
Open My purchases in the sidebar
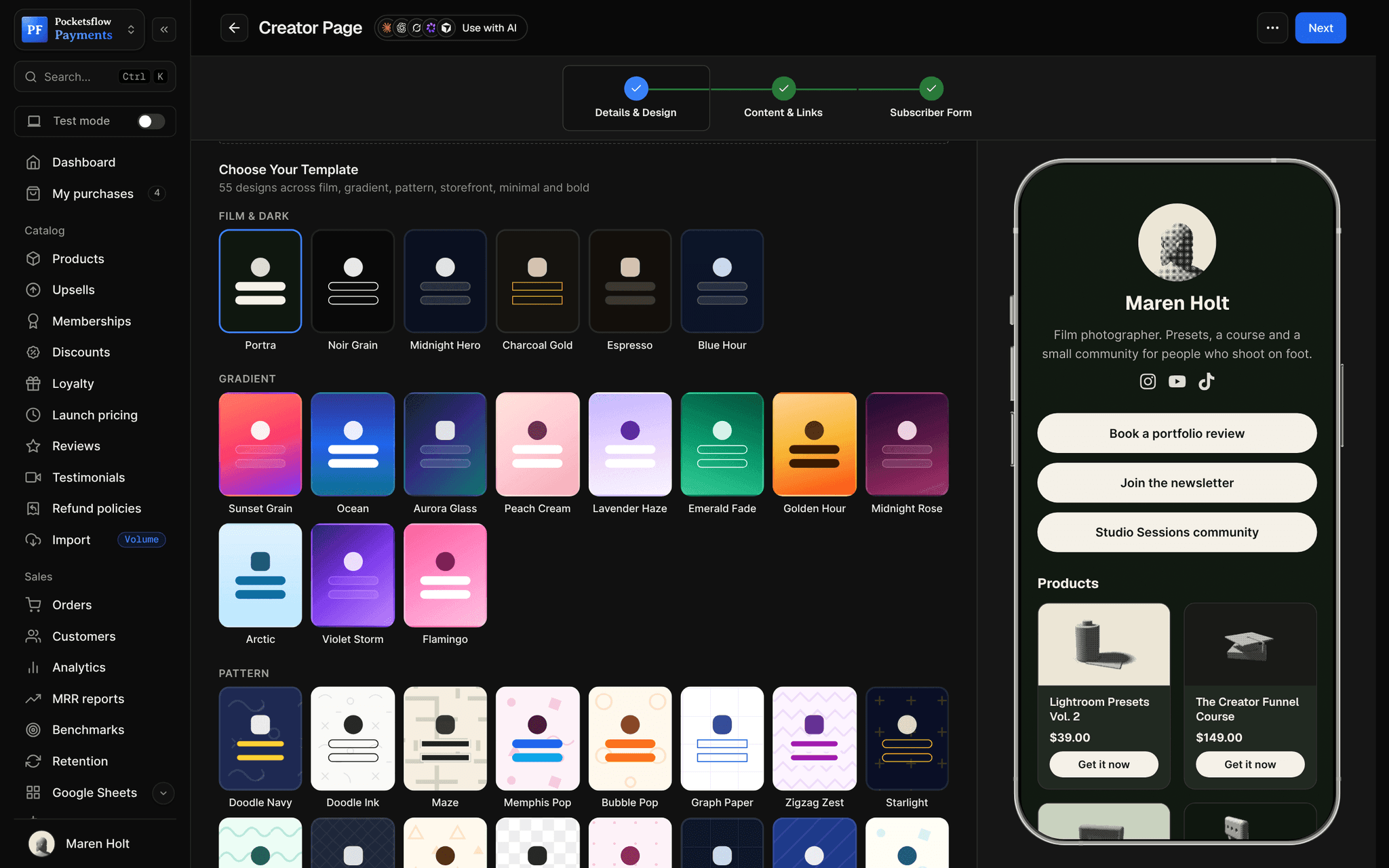pyautogui.click(x=95, y=193)
